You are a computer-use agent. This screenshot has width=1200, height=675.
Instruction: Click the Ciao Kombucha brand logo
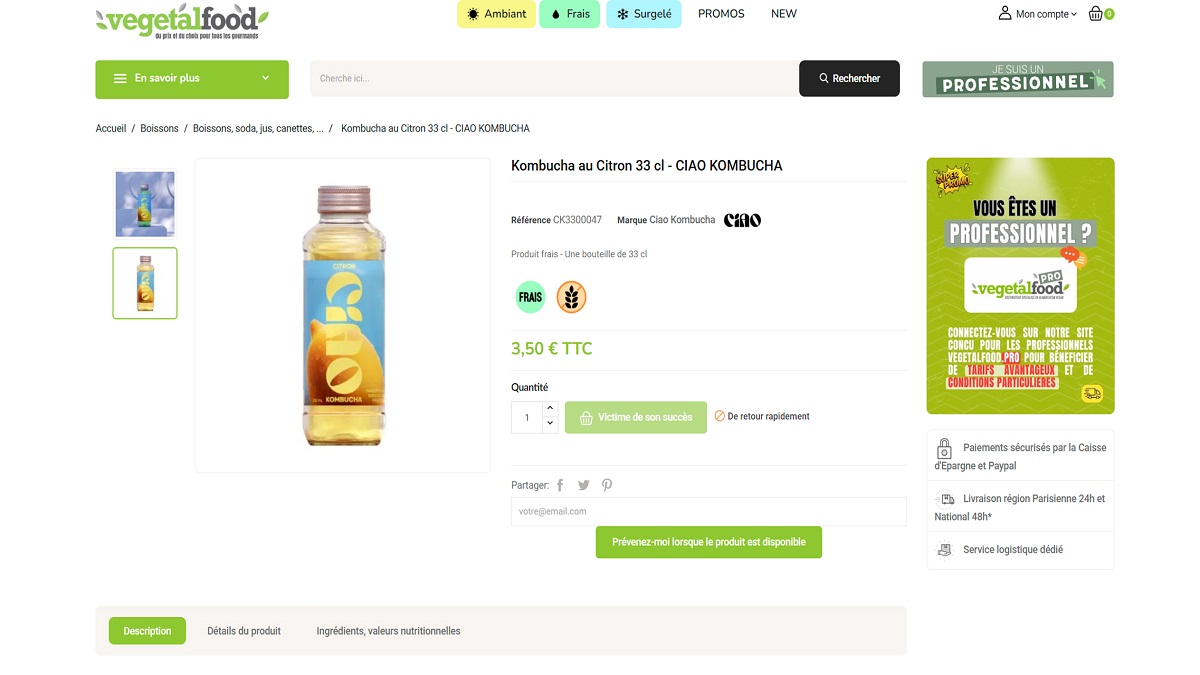click(743, 219)
